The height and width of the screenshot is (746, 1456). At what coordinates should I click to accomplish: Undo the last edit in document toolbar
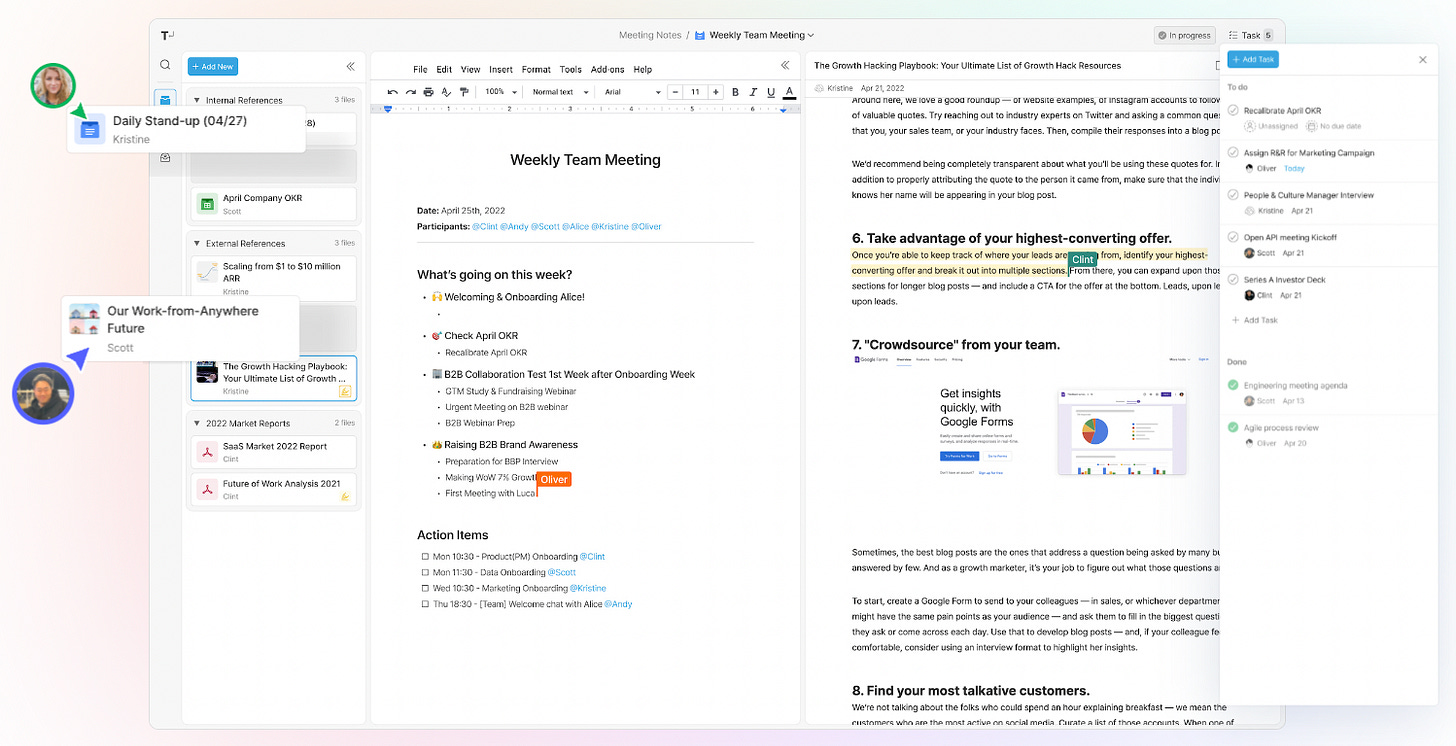pos(393,92)
